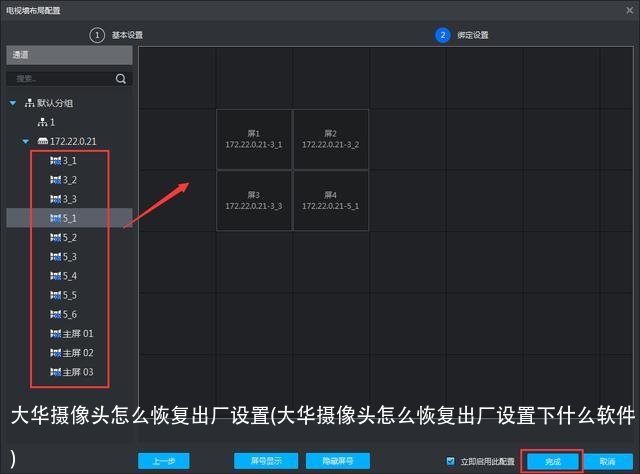This screenshot has height=474, width=640.
Task: Click the screen icon for channel 3_3
Action: point(56,199)
